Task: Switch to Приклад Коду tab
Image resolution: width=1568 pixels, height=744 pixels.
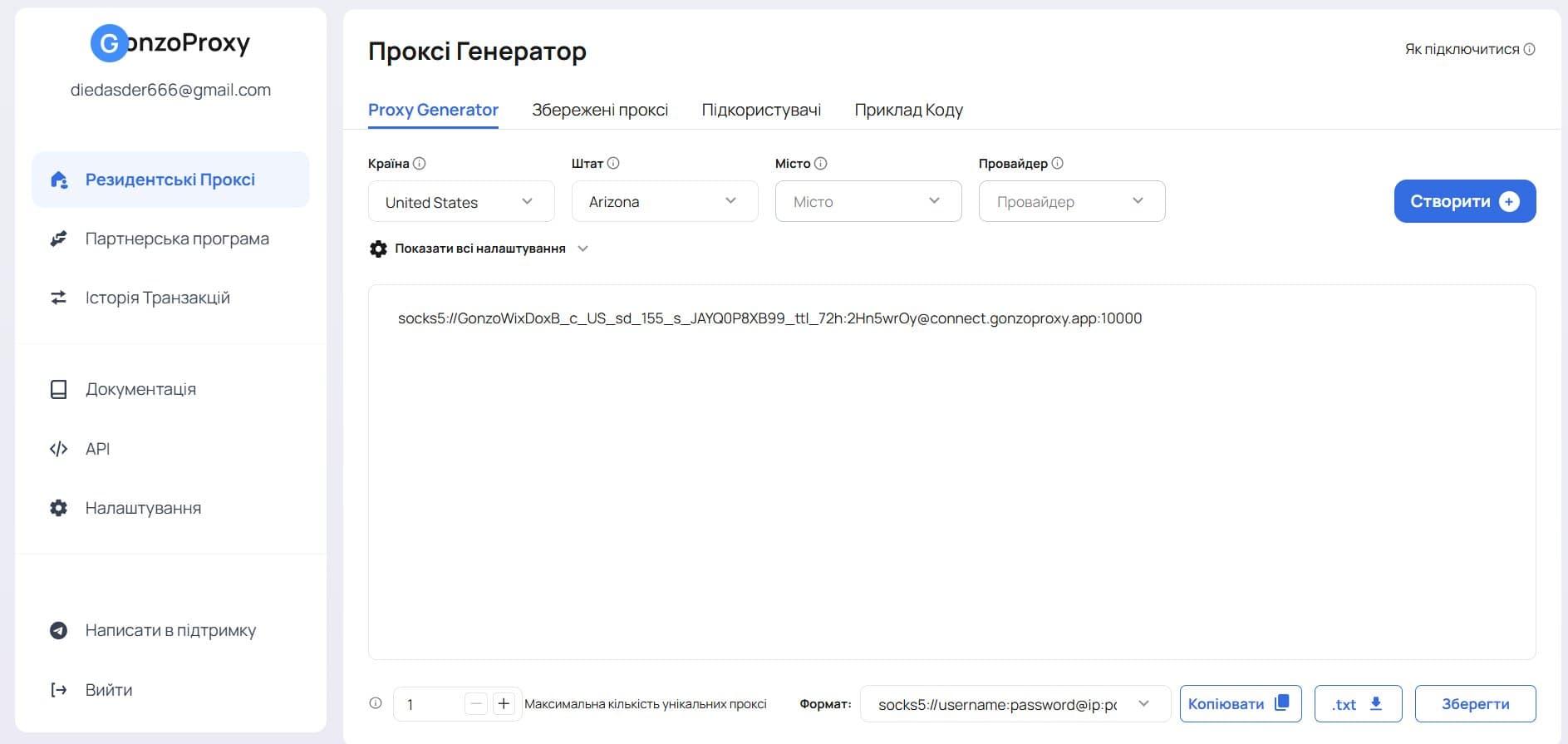Action: (909, 110)
